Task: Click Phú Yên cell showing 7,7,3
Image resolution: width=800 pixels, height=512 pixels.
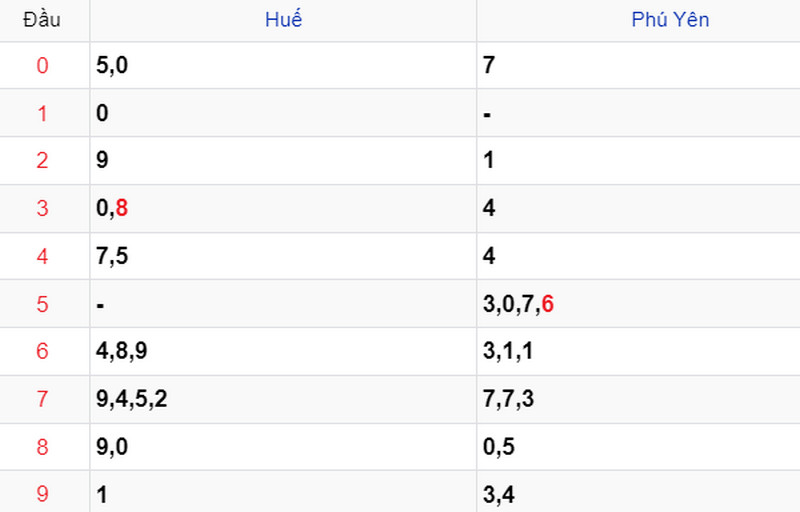Action: [x=639, y=399]
